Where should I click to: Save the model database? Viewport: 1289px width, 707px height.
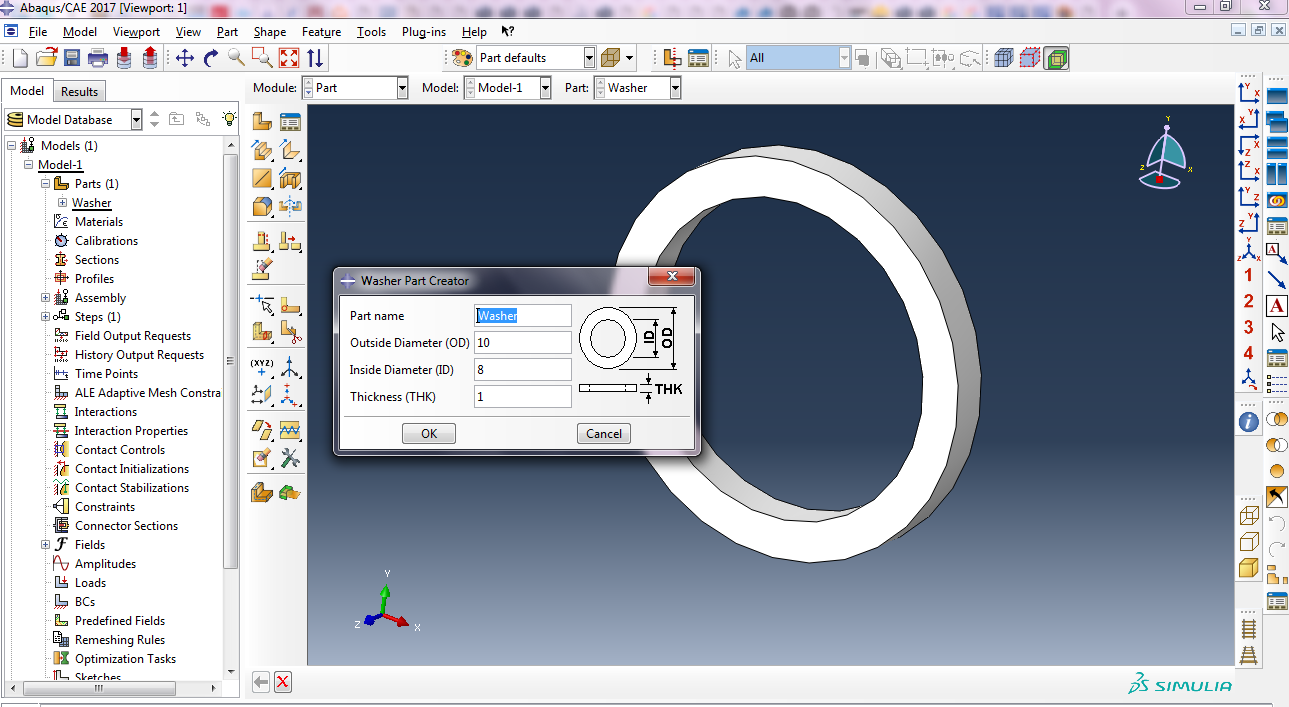pos(71,57)
